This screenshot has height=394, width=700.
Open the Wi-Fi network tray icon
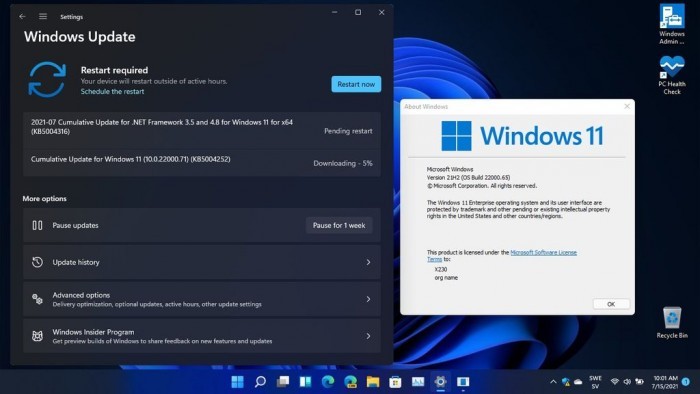point(615,382)
